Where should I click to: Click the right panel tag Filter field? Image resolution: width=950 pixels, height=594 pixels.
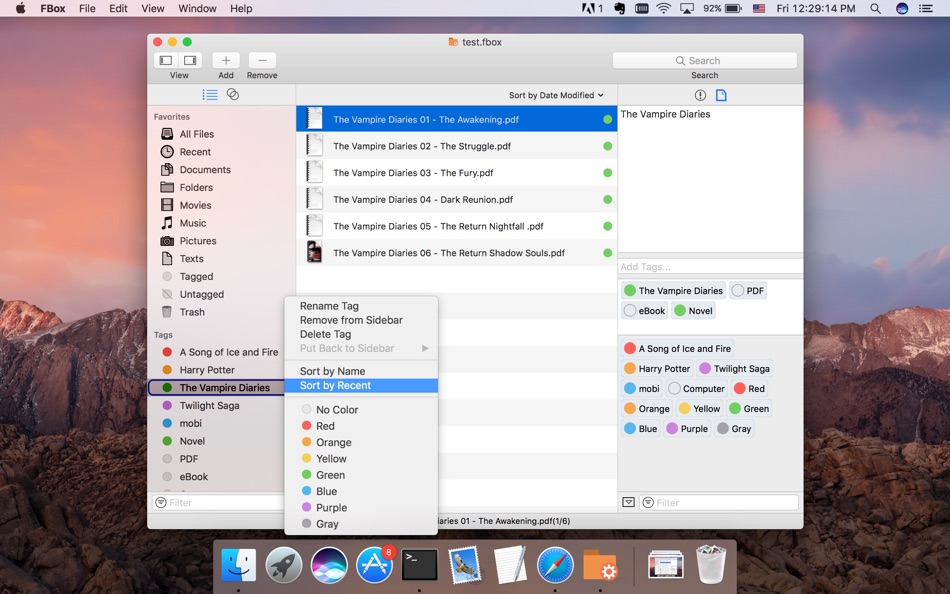(x=719, y=502)
